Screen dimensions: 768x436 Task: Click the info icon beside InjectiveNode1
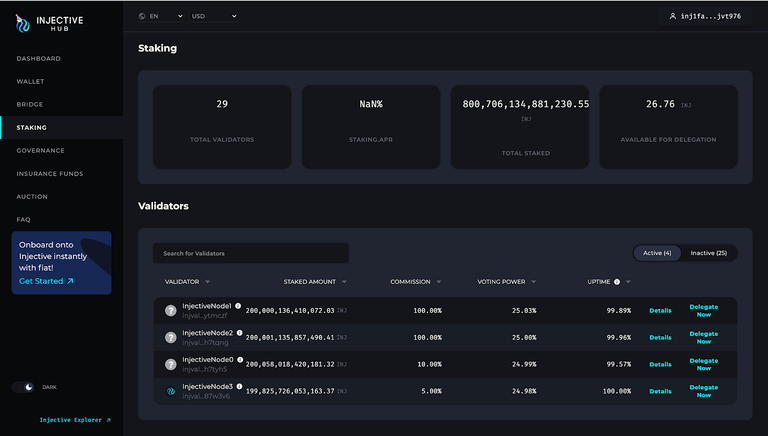point(239,305)
